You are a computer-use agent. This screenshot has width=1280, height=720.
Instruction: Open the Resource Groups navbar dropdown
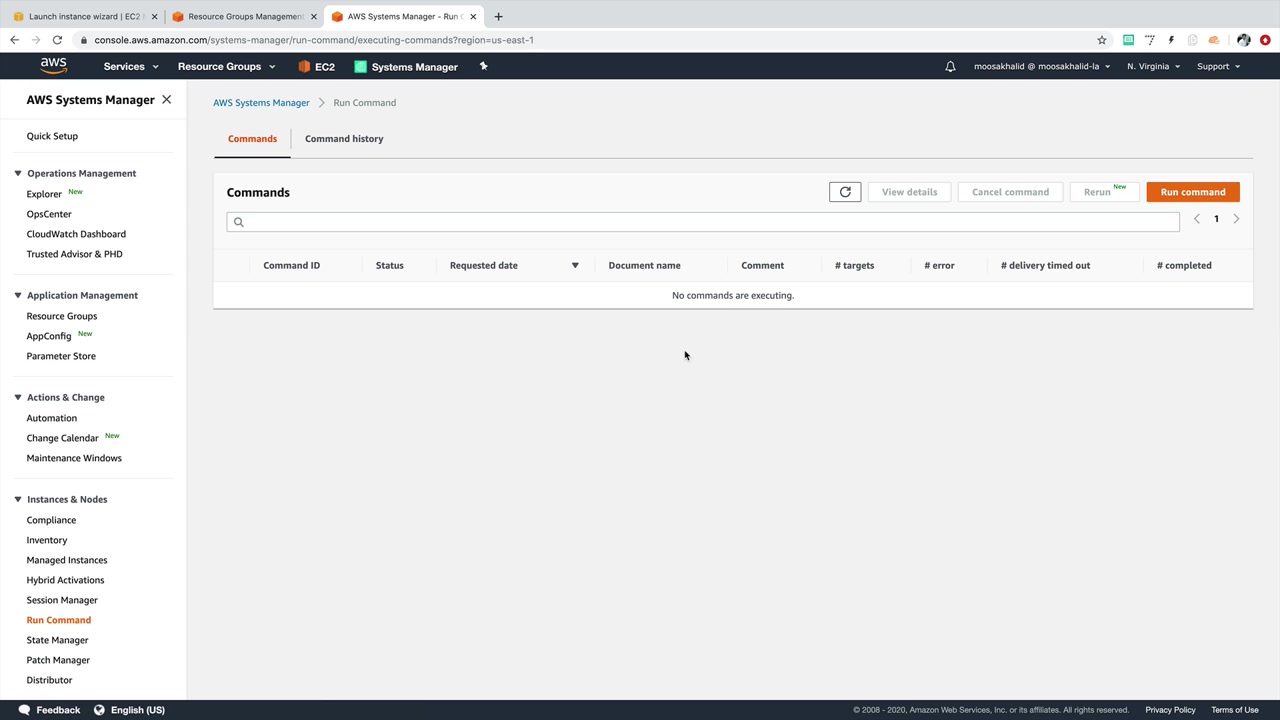[226, 67]
